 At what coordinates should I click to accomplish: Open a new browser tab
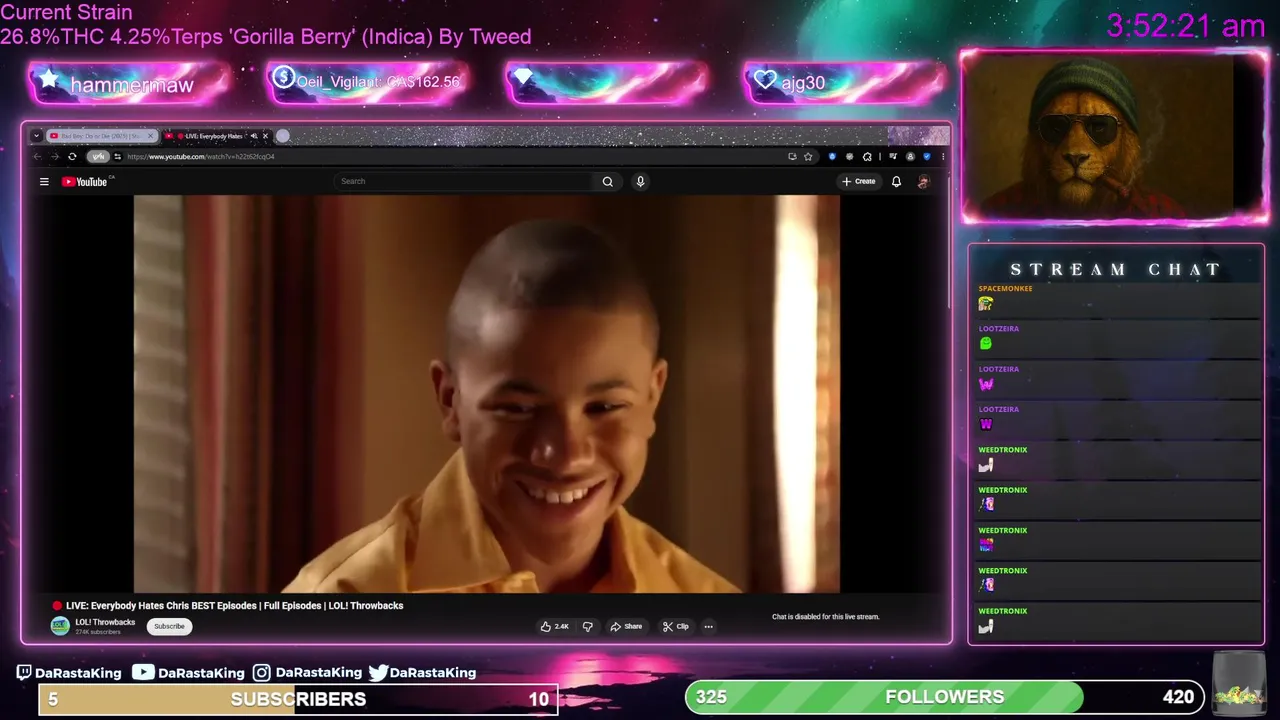[283, 136]
